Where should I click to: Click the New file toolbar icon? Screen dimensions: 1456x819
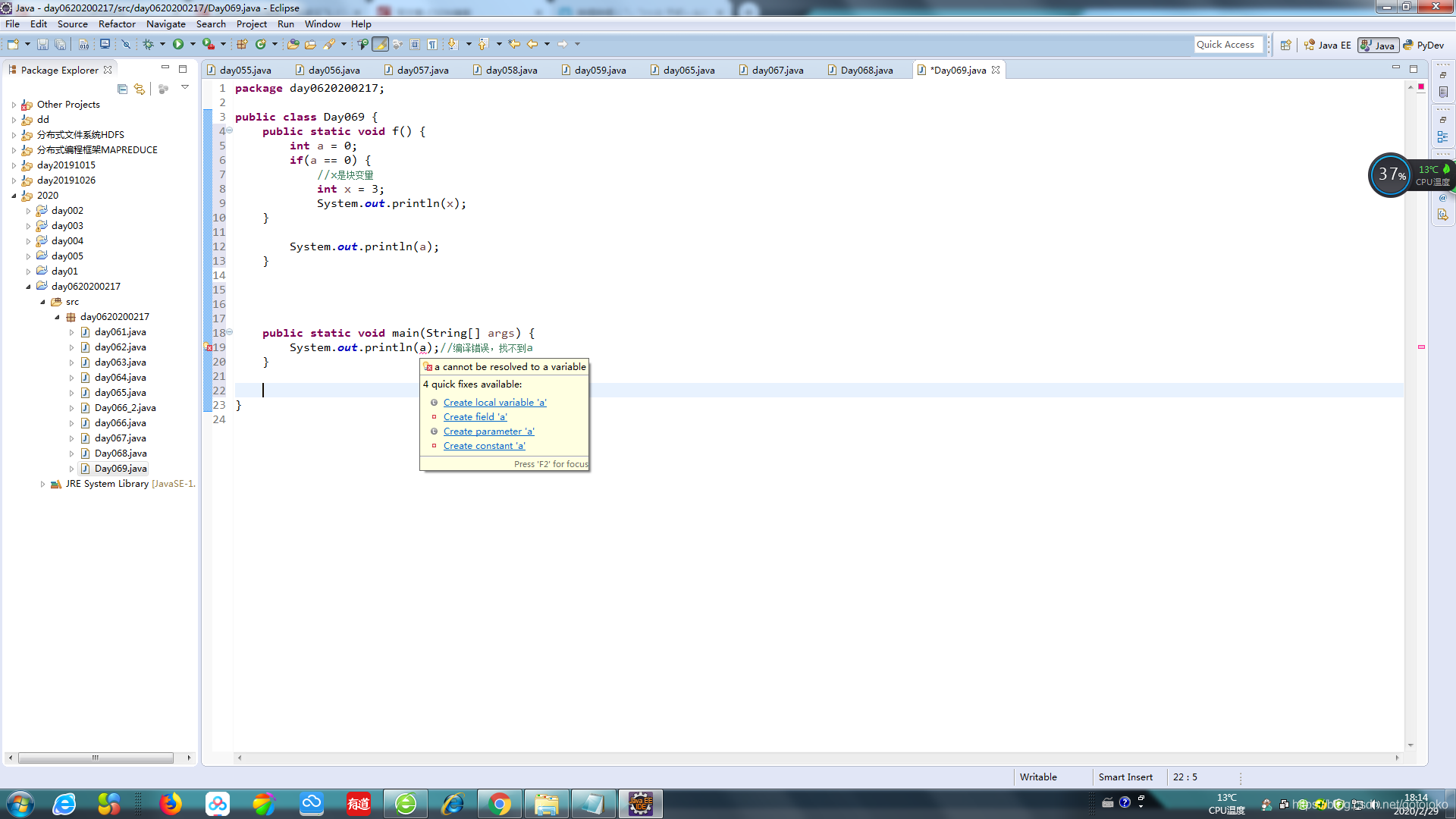[x=13, y=45]
